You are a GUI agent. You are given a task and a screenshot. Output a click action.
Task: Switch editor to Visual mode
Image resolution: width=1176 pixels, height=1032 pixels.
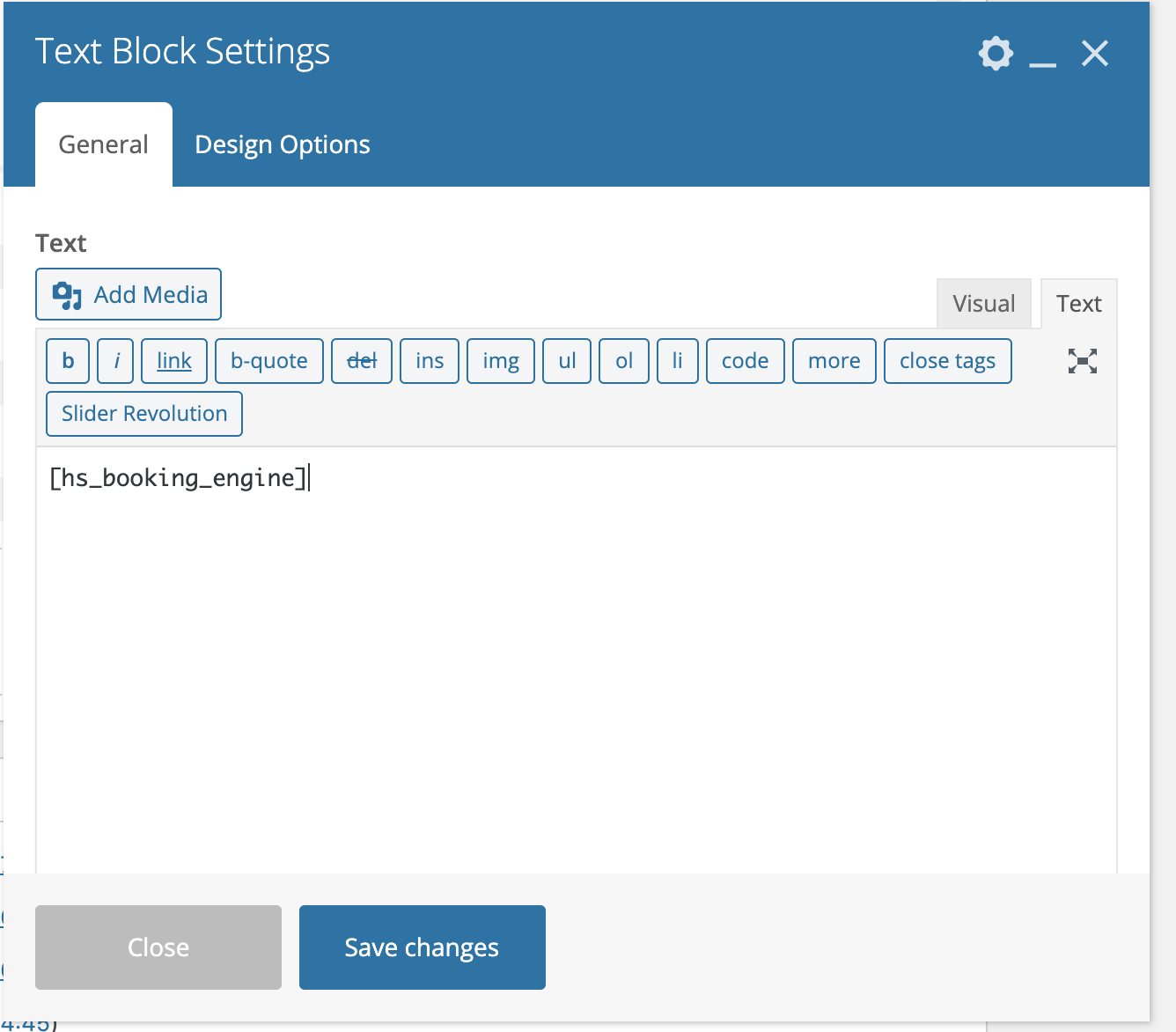point(983,304)
